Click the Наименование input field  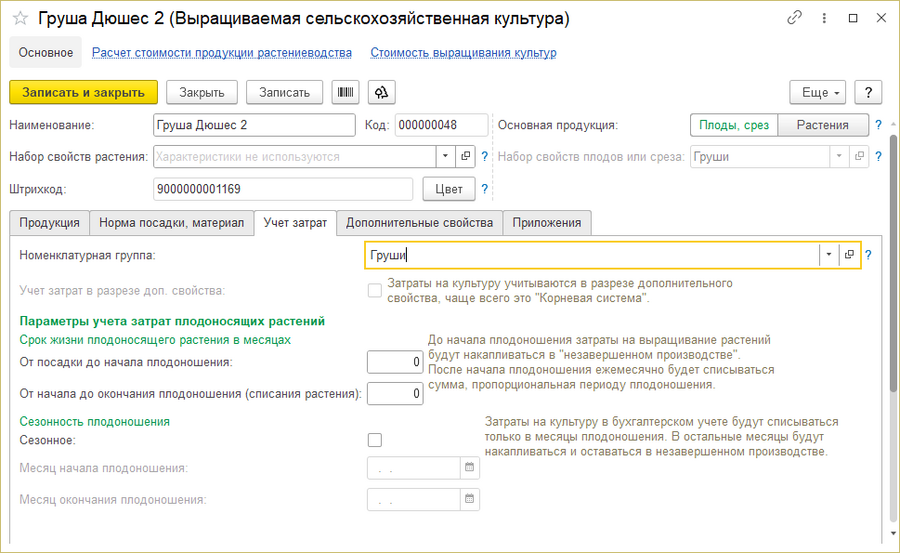254,125
